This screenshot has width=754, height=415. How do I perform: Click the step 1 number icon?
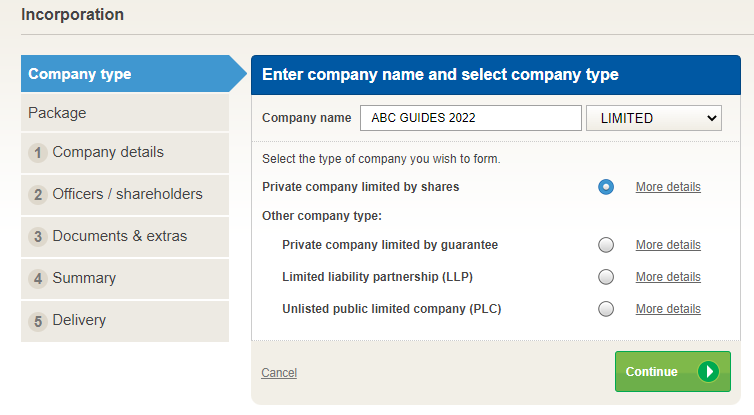(x=38, y=153)
